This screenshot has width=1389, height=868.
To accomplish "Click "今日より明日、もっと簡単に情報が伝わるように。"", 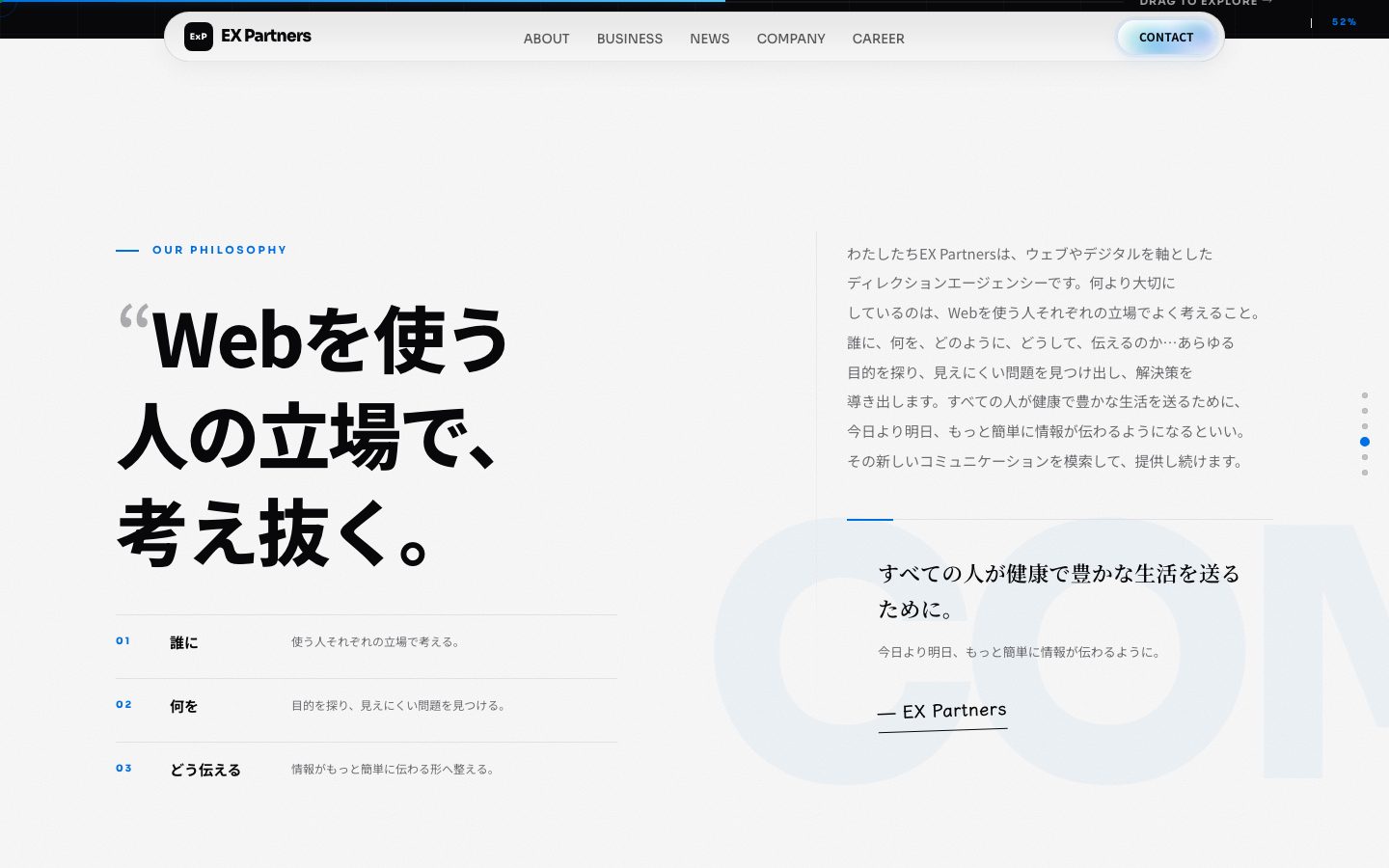I will [1021, 652].
